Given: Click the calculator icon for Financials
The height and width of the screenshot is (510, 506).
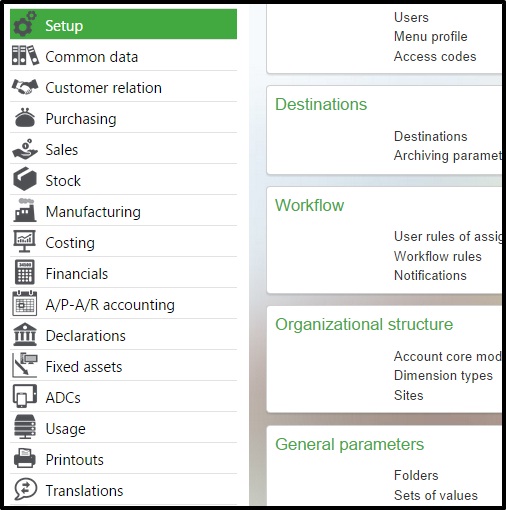Looking at the screenshot, I should pyautogui.click(x=25, y=272).
